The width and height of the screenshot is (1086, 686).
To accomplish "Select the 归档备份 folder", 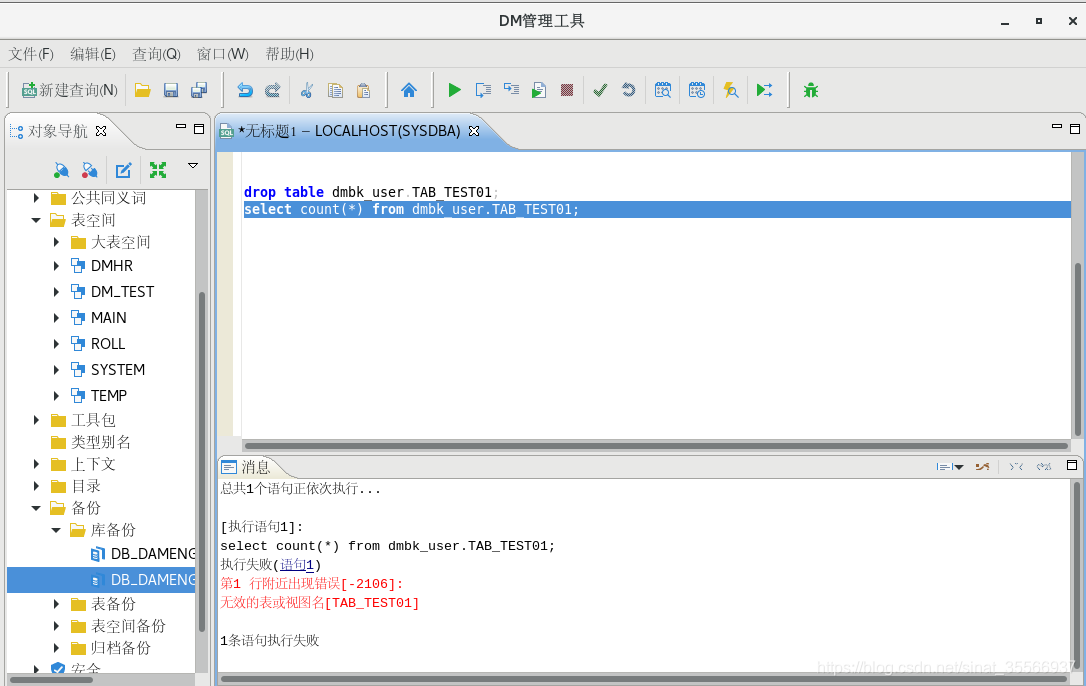I will tap(121, 649).
